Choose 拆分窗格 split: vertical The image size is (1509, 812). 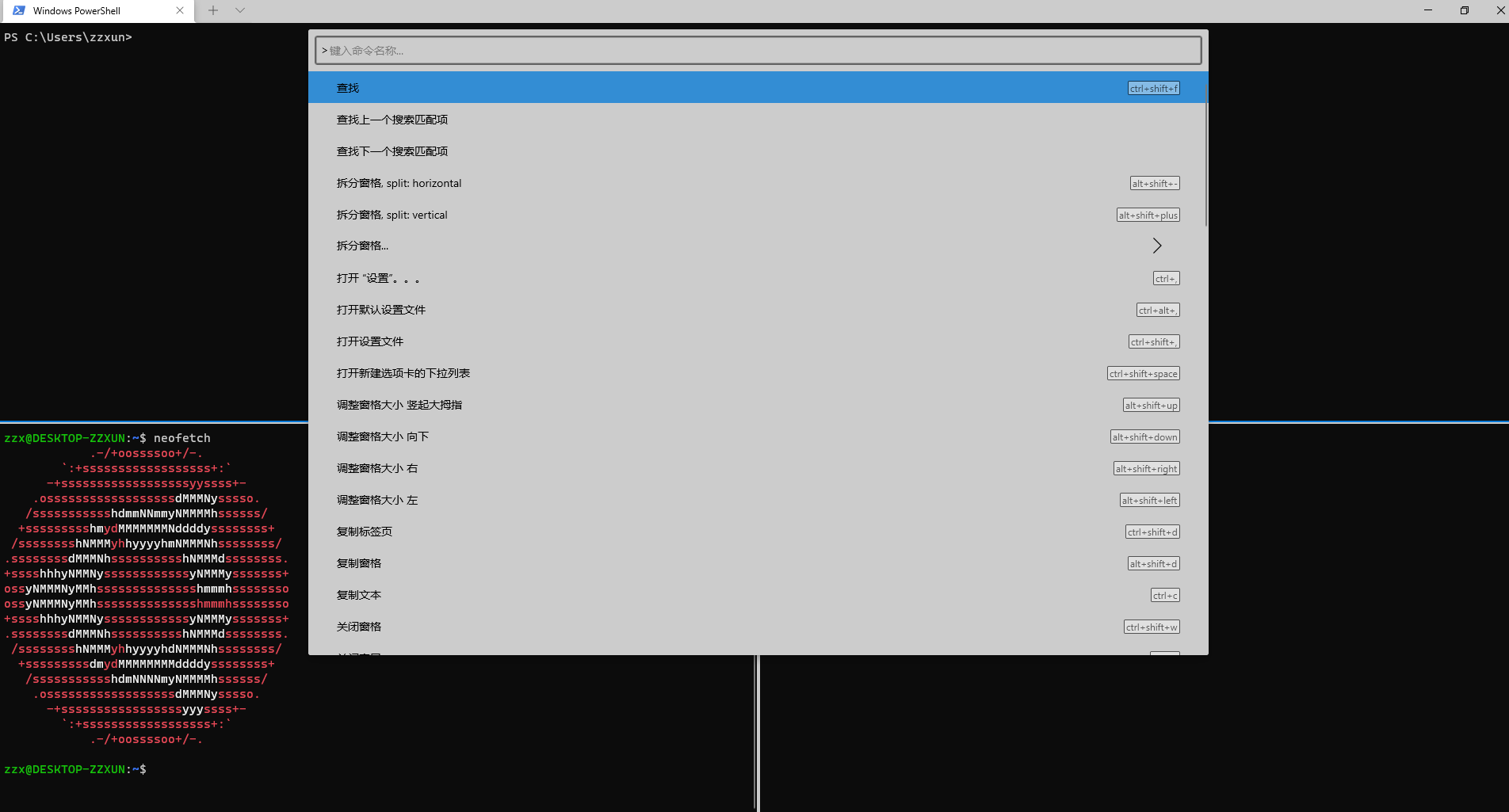(758, 215)
